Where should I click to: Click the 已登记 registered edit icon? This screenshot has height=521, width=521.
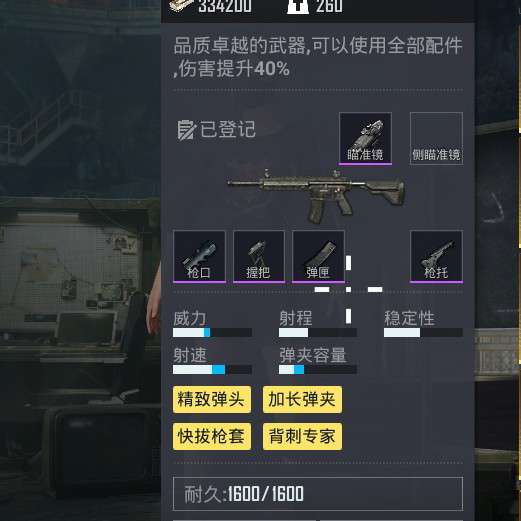click(x=185, y=130)
